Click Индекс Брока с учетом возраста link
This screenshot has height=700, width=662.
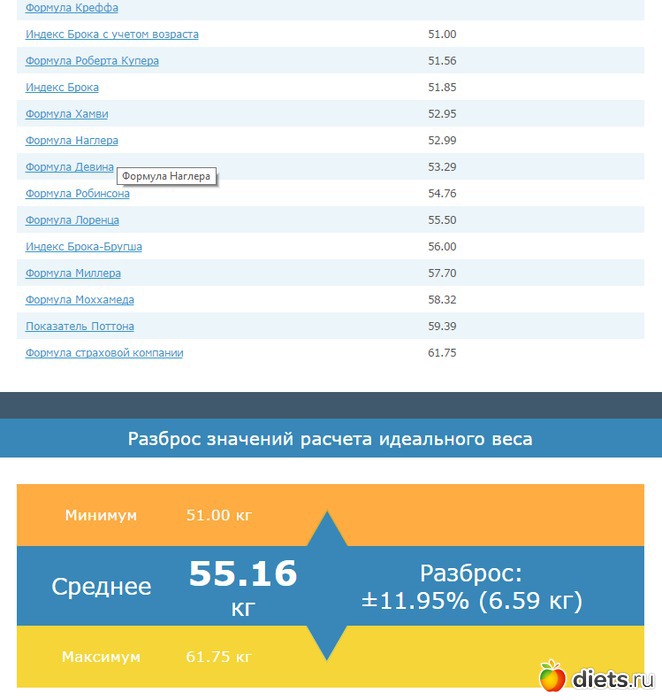[x=111, y=34]
